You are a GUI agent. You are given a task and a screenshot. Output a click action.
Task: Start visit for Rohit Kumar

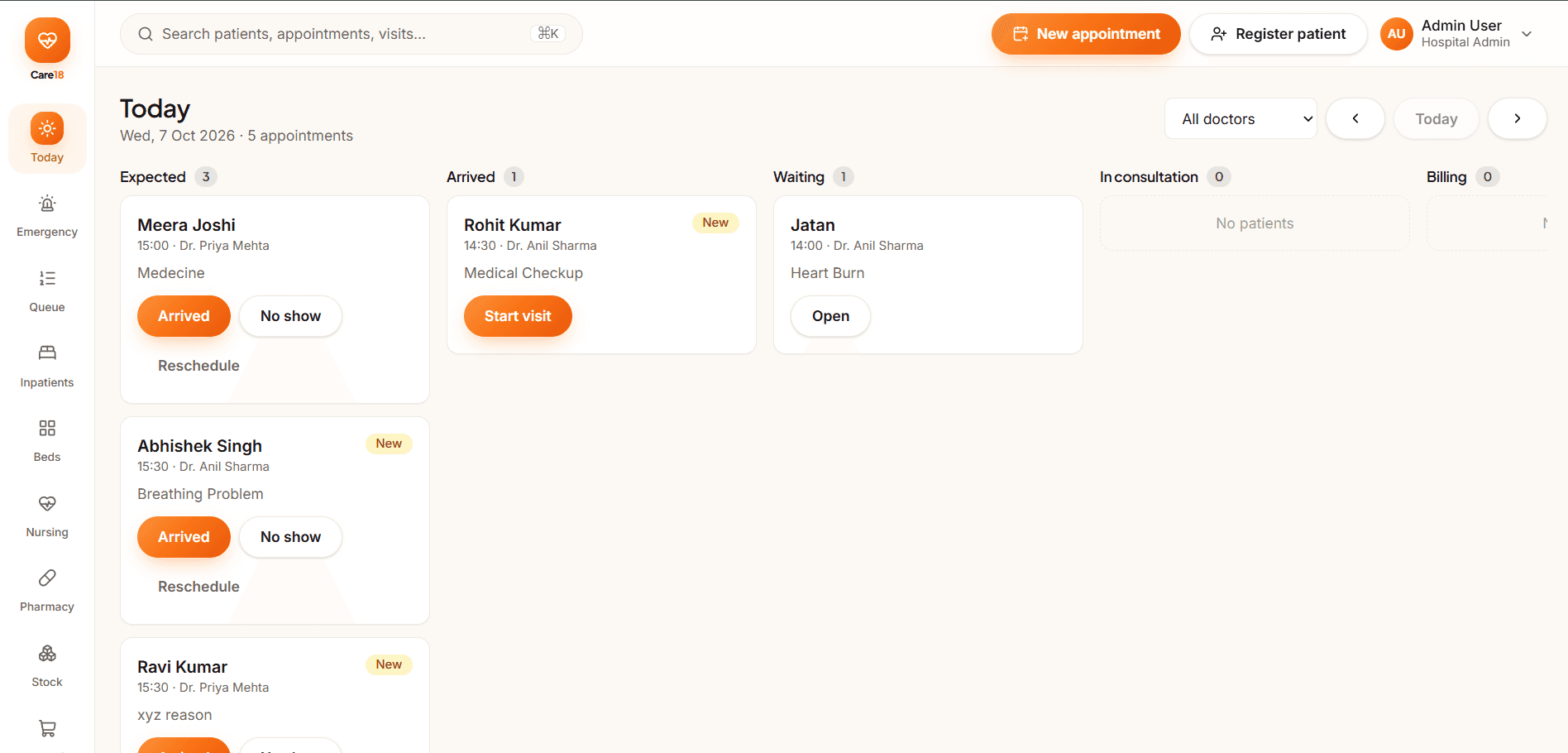(518, 316)
